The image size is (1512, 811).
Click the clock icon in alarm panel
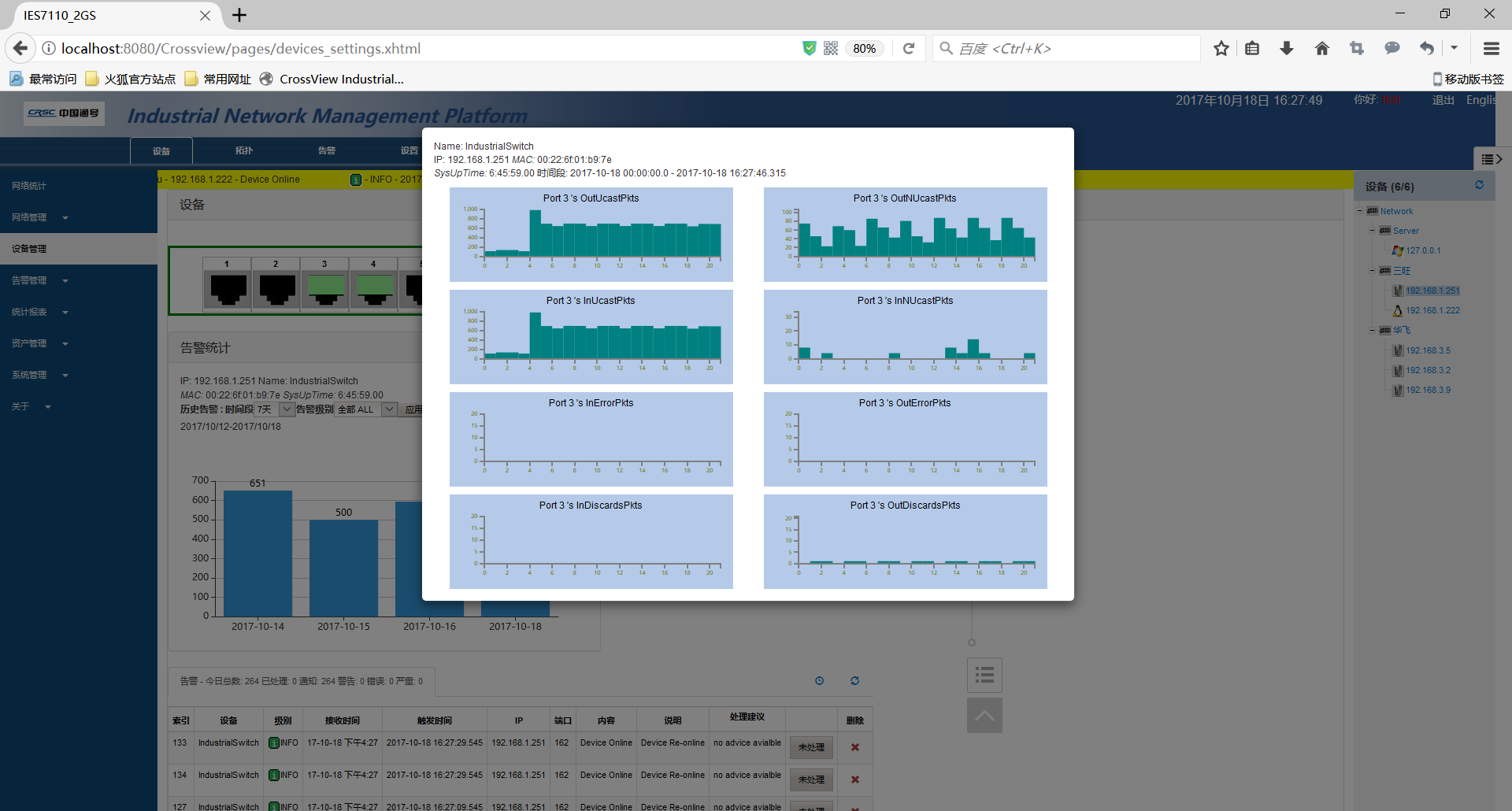pyautogui.click(x=819, y=680)
